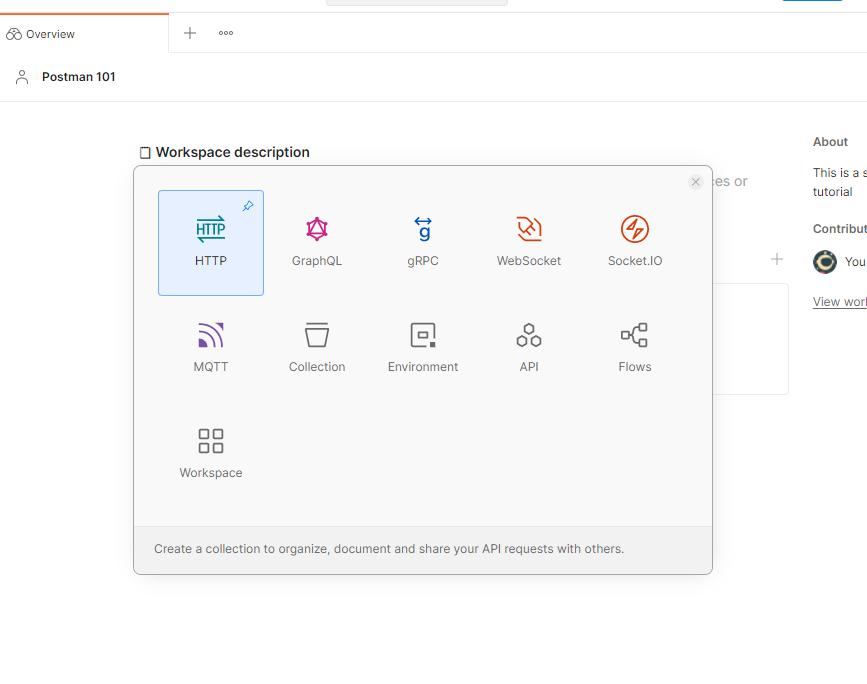Unpin HTTP using the pin icon
Image resolution: width=867 pixels, height=684 pixels.
coord(248,206)
